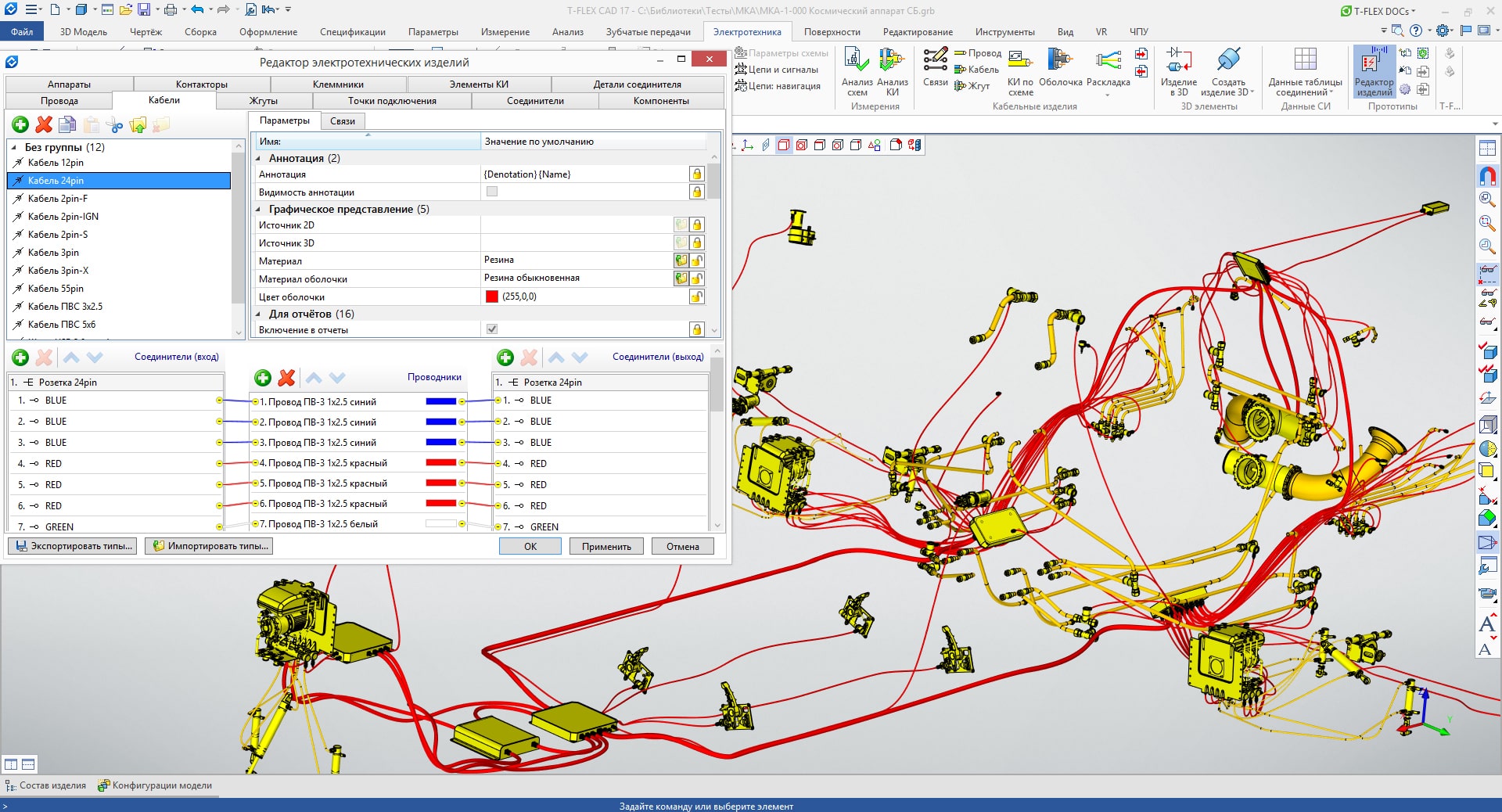This screenshot has height=812, width=1502.
Task: Click the copy icon above the cable list
Action: tap(67, 124)
